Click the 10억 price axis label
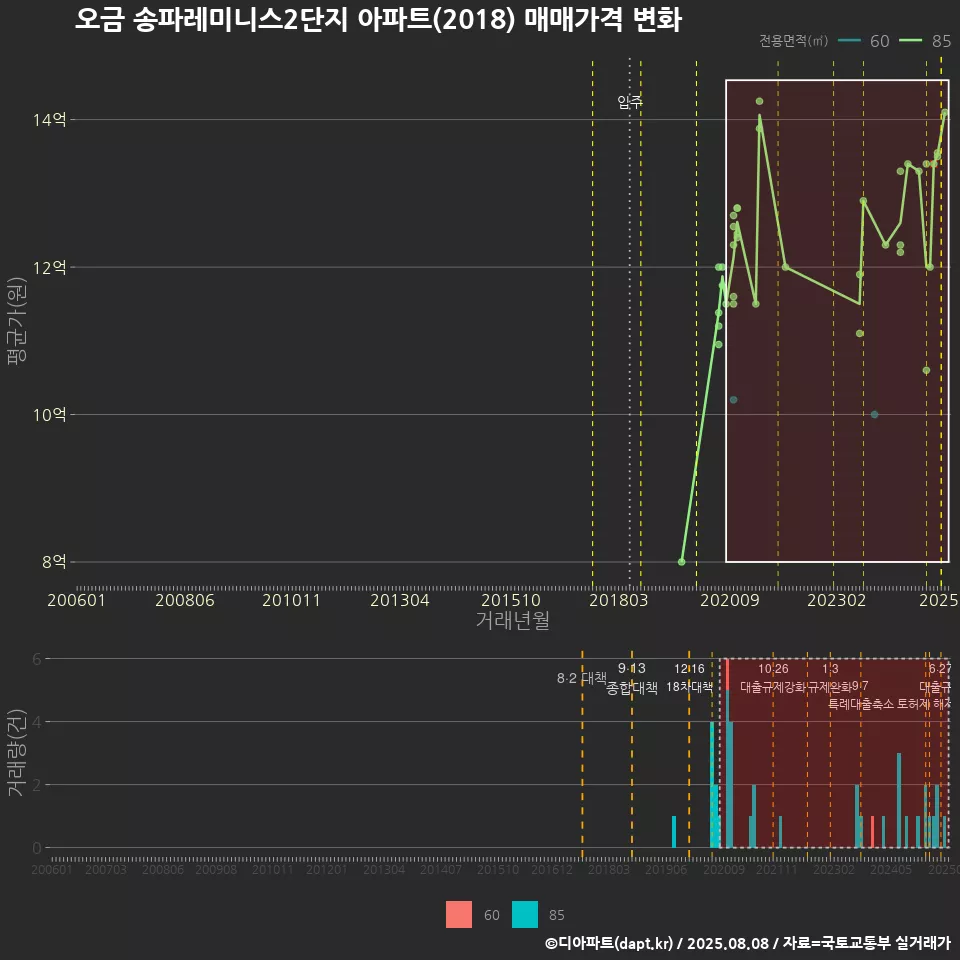Viewport: 960px width, 960px height. [x=50, y=414]
